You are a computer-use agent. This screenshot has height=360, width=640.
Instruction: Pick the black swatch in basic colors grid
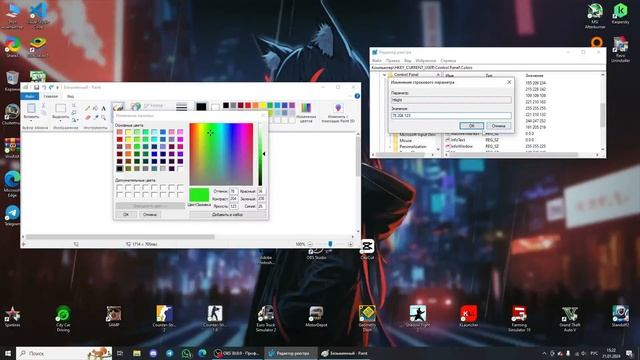tap(119, 168)
